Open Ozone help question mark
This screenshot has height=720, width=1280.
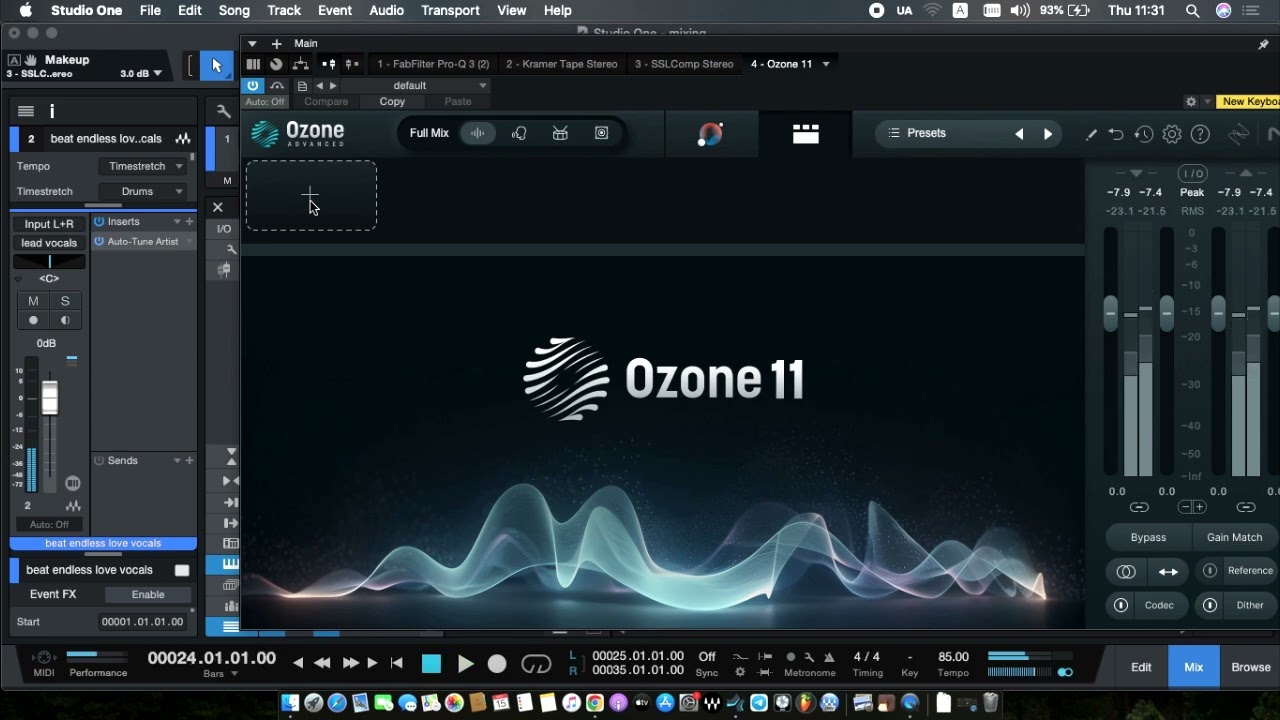[x=1200, y=134]
